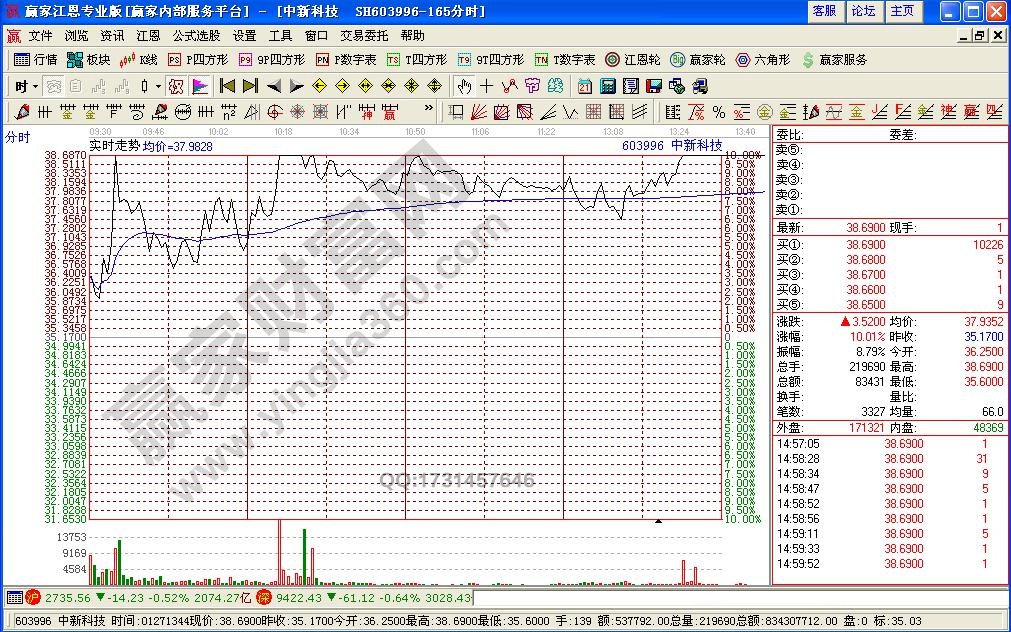The width and height of the screenshot is (1011, 632).
Task: Select the crosshair cursor tool
Action: (x=487, y=86)
